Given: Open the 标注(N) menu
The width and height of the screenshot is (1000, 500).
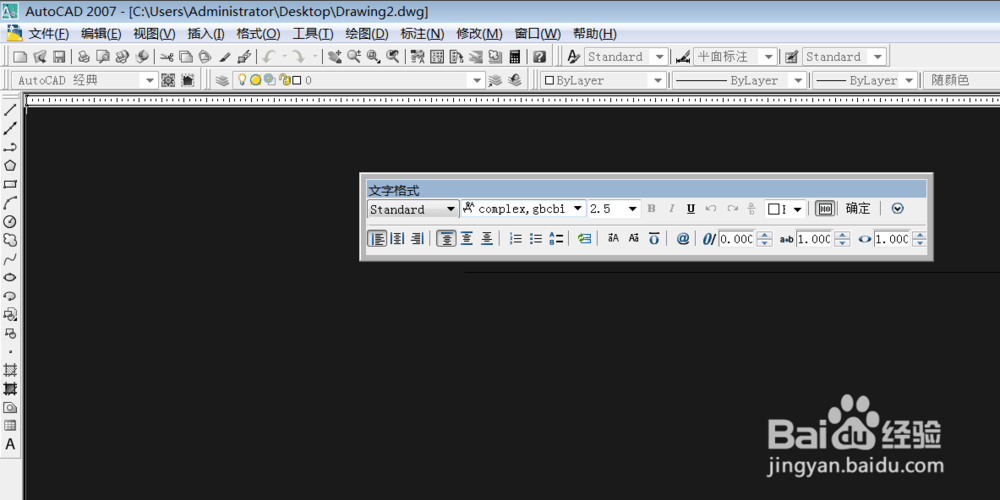Looking at the screenshot, I should coord(422,34).
